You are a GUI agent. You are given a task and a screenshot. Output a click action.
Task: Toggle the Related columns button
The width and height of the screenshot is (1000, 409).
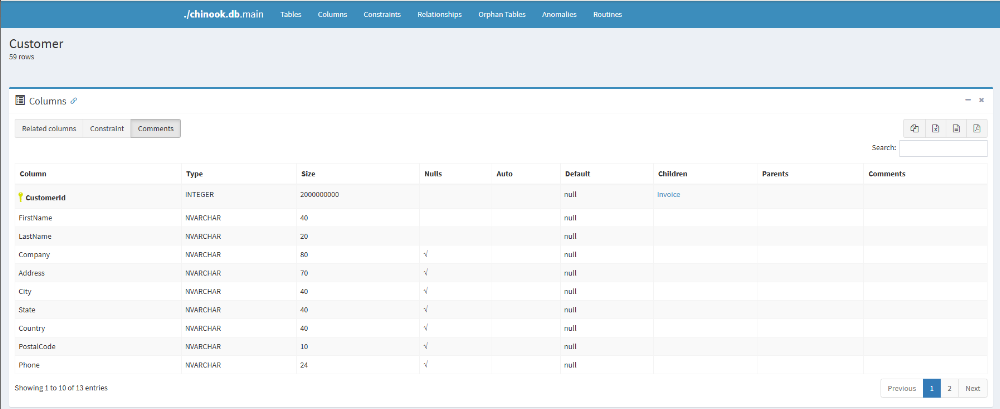pyautogui.click(x=49, y=129)
